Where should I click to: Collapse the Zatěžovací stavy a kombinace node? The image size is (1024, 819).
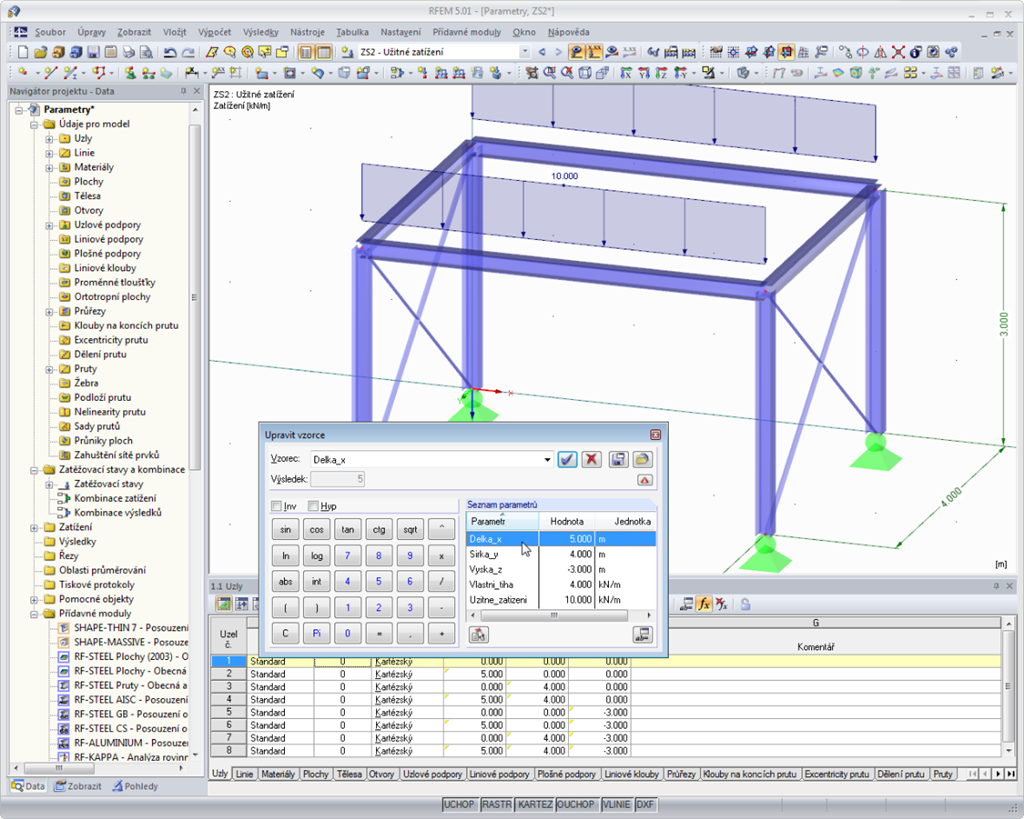coord(34,470)
